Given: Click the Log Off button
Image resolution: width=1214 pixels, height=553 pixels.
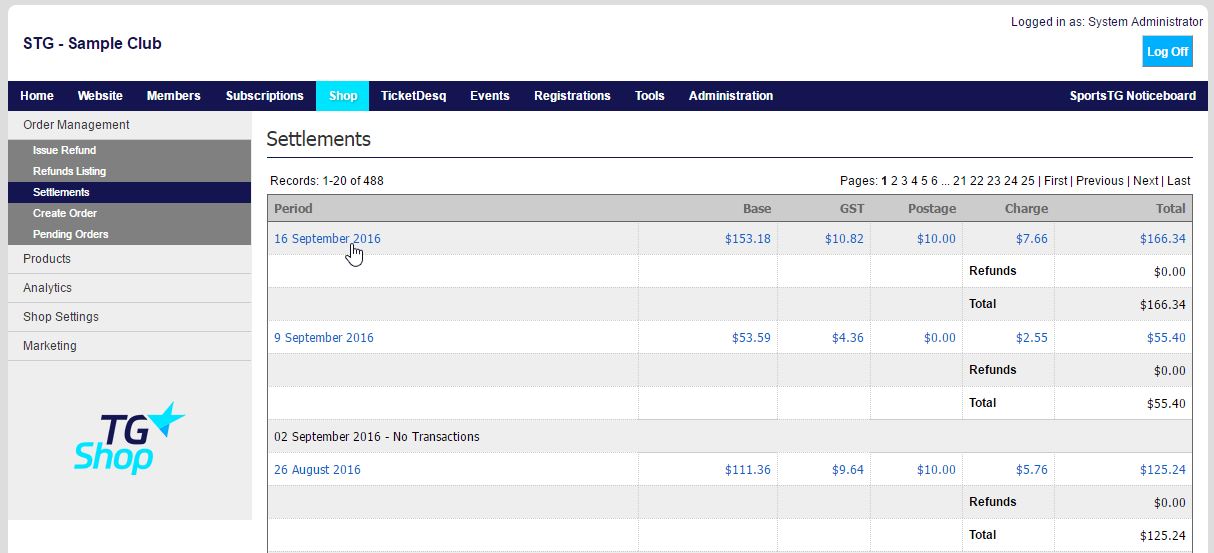Looking at the screenshot, I should coord(1168,52).
